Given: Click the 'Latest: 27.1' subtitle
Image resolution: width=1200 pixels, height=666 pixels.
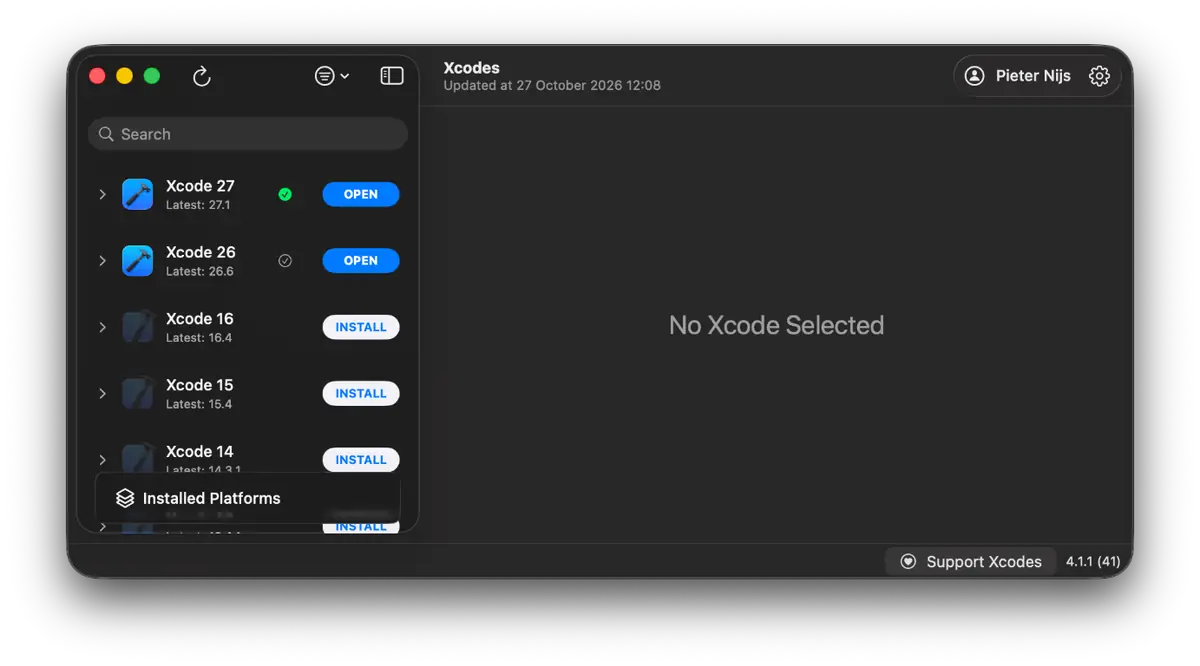Looking at the screenshot, I should (198, 205).
